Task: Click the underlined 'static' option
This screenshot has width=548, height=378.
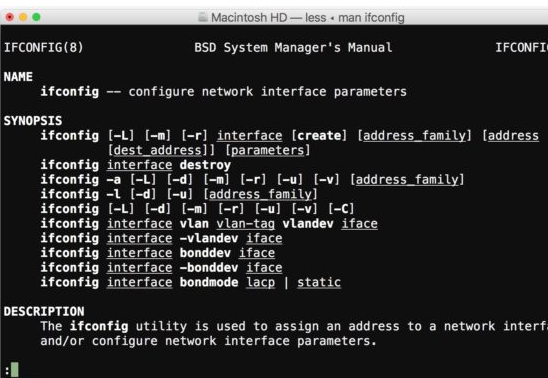Action: [x=319, y=282]
